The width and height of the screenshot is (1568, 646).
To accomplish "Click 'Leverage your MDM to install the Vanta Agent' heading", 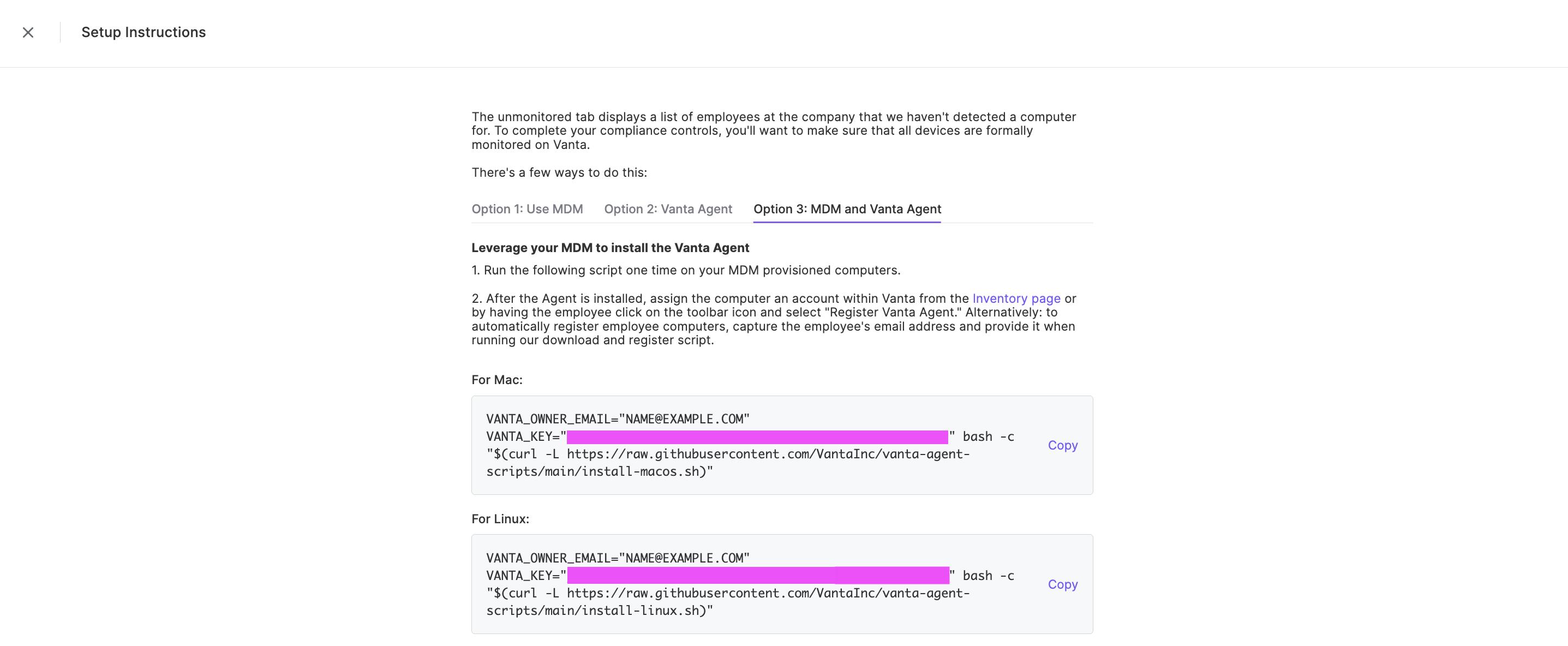I will coord(610,248).
